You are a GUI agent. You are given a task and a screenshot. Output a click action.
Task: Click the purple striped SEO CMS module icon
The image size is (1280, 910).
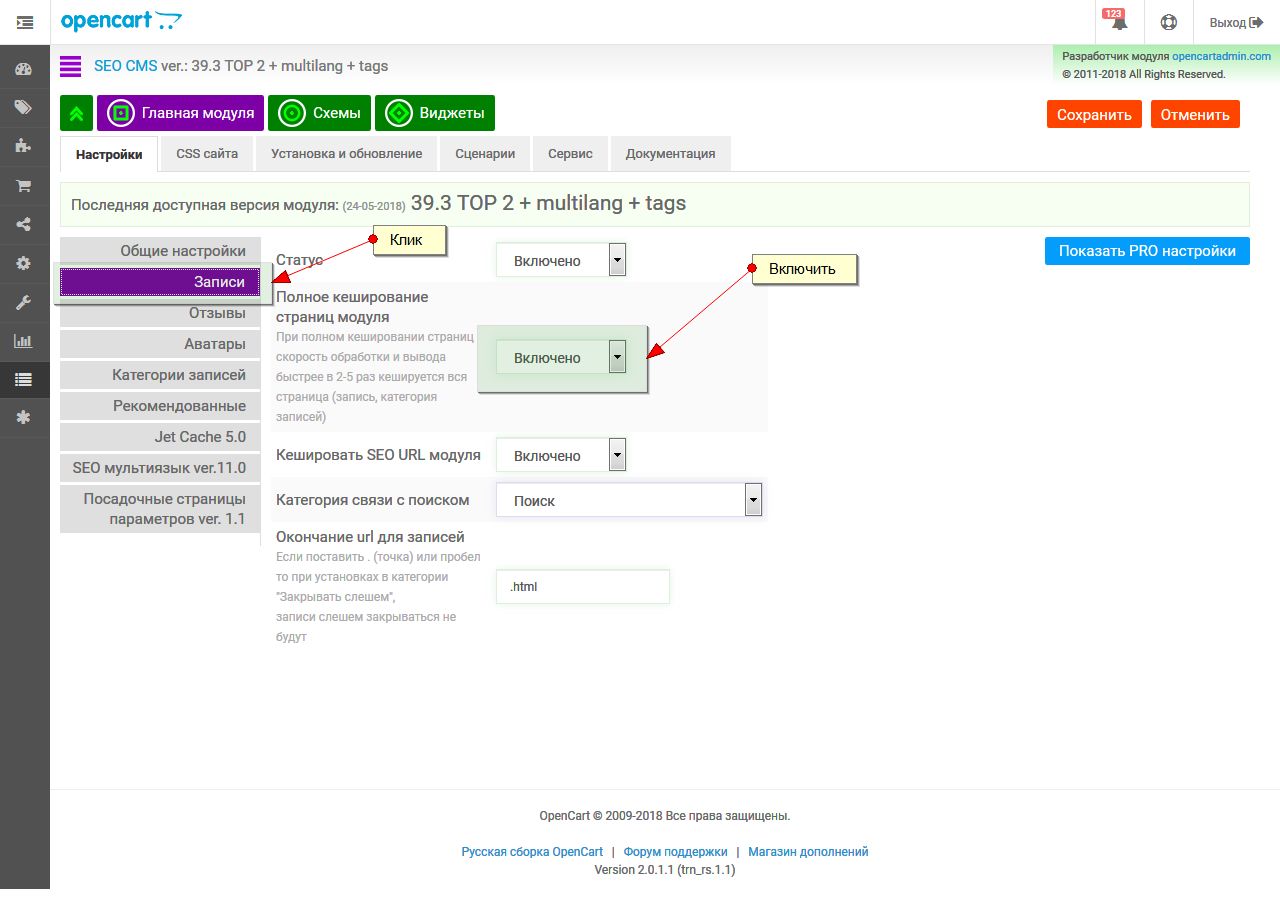coord(70,66)
